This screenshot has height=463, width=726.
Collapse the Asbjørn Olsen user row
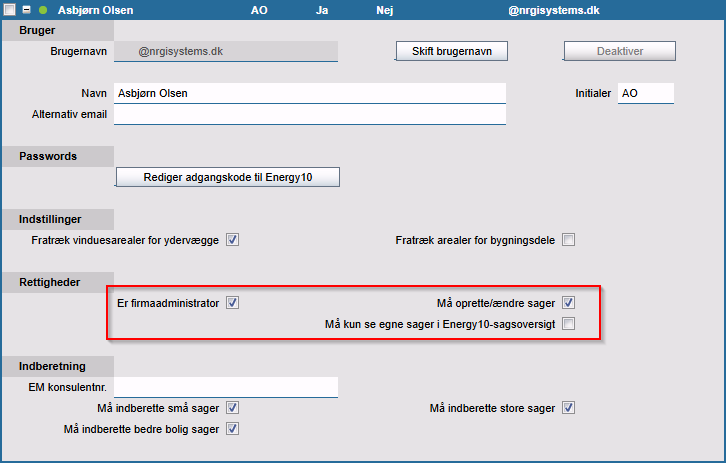[x=27, y=10]
